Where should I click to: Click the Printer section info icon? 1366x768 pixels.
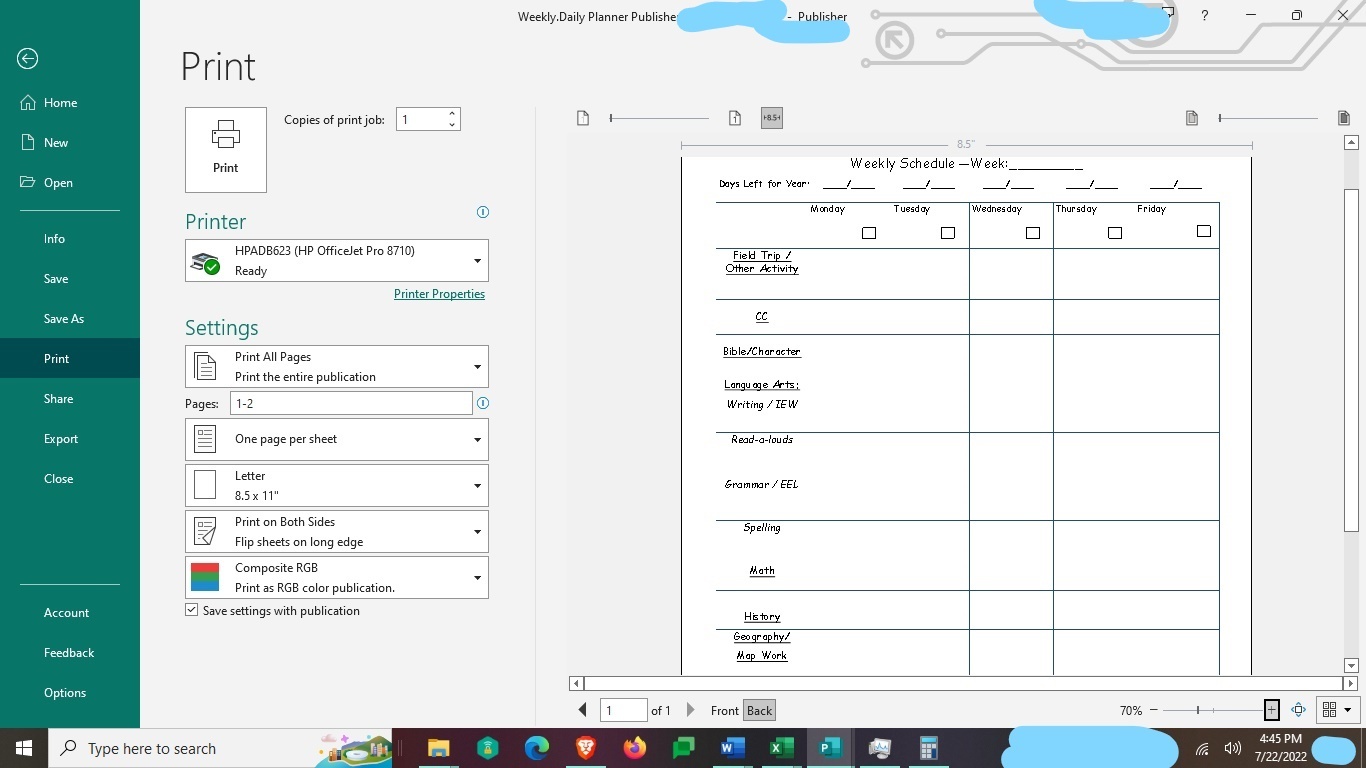(482, 212)
